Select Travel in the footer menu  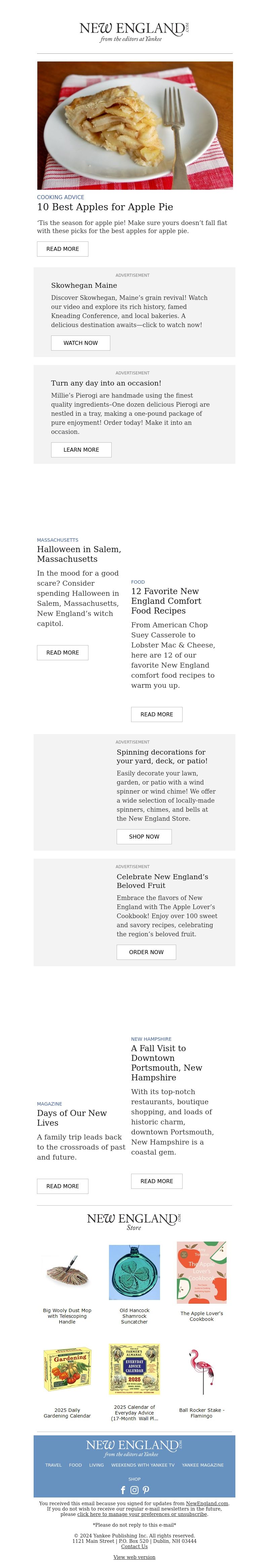[x=53, y=1465]
